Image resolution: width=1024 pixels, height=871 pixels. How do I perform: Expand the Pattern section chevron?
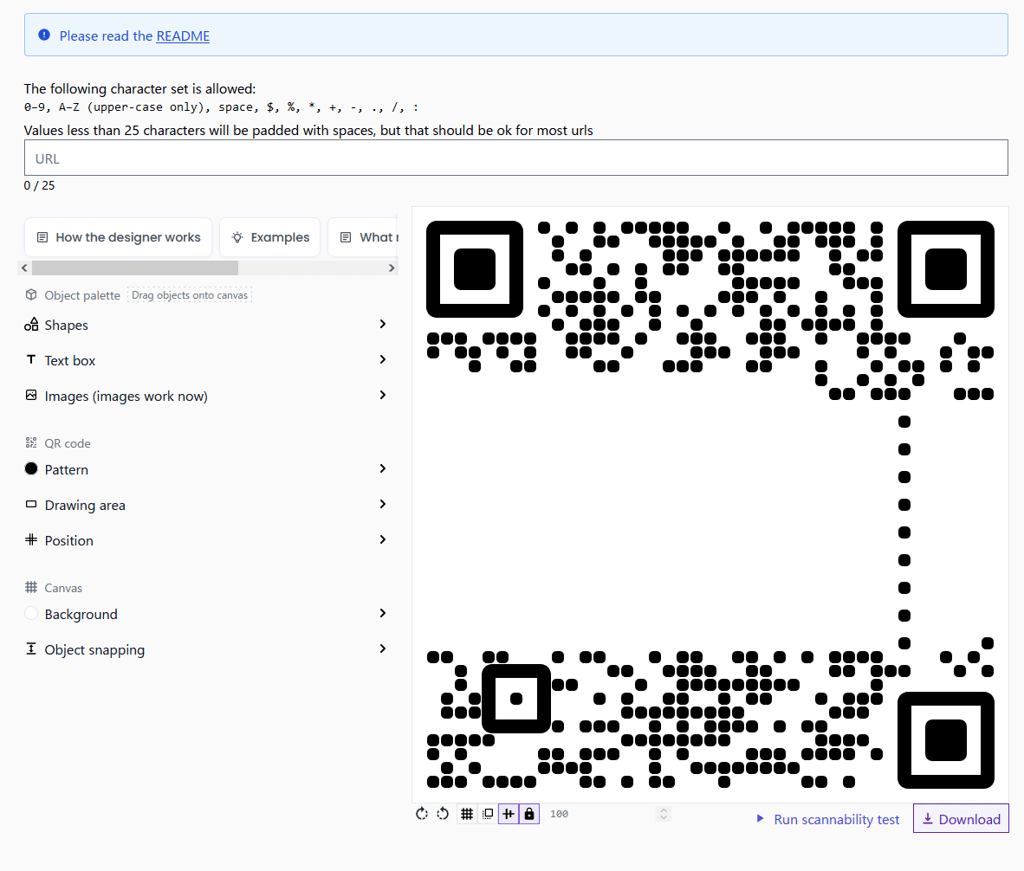(382, 469)
